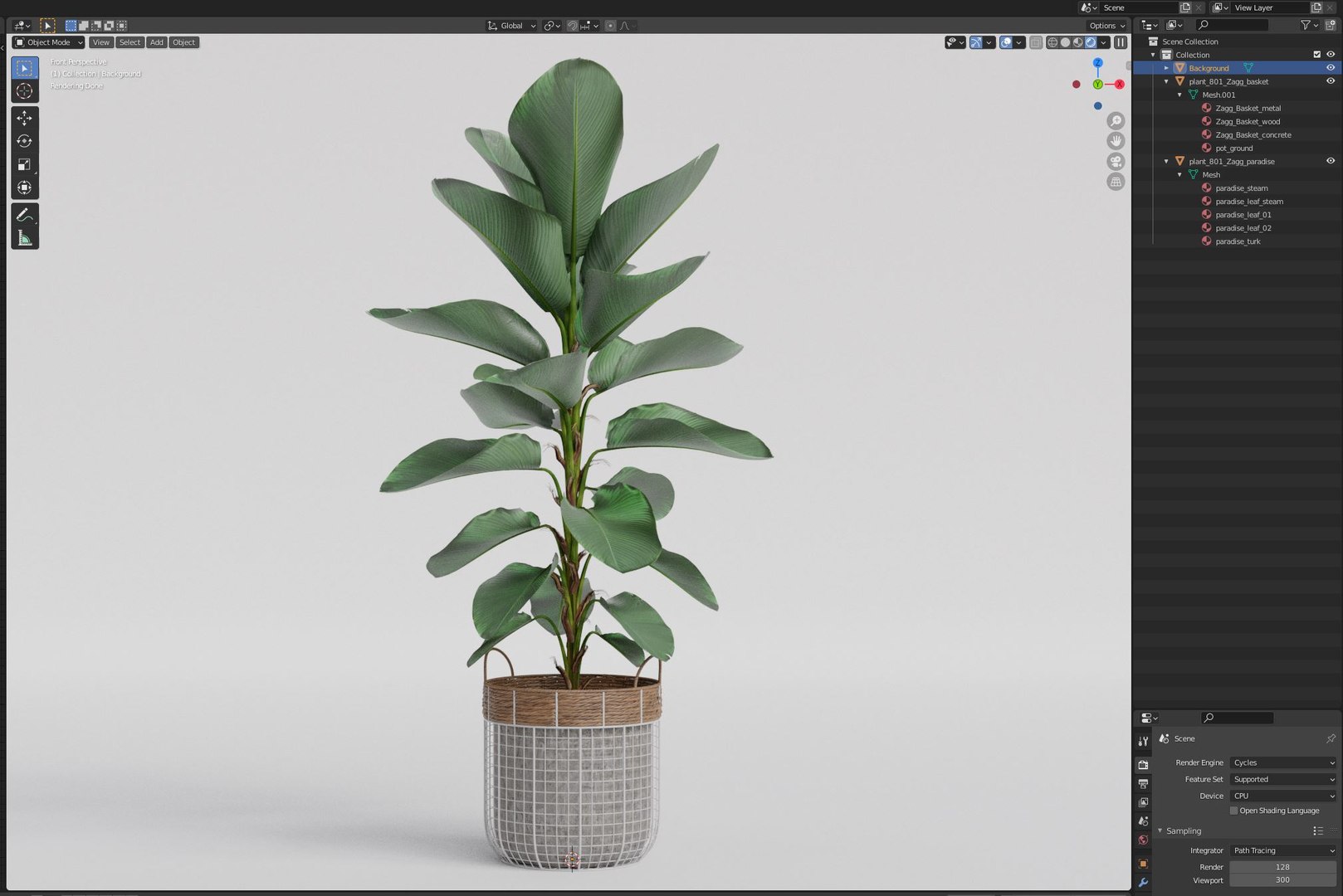Open the Render Engine Cycles dropdown

click(x=1283, y=762)
